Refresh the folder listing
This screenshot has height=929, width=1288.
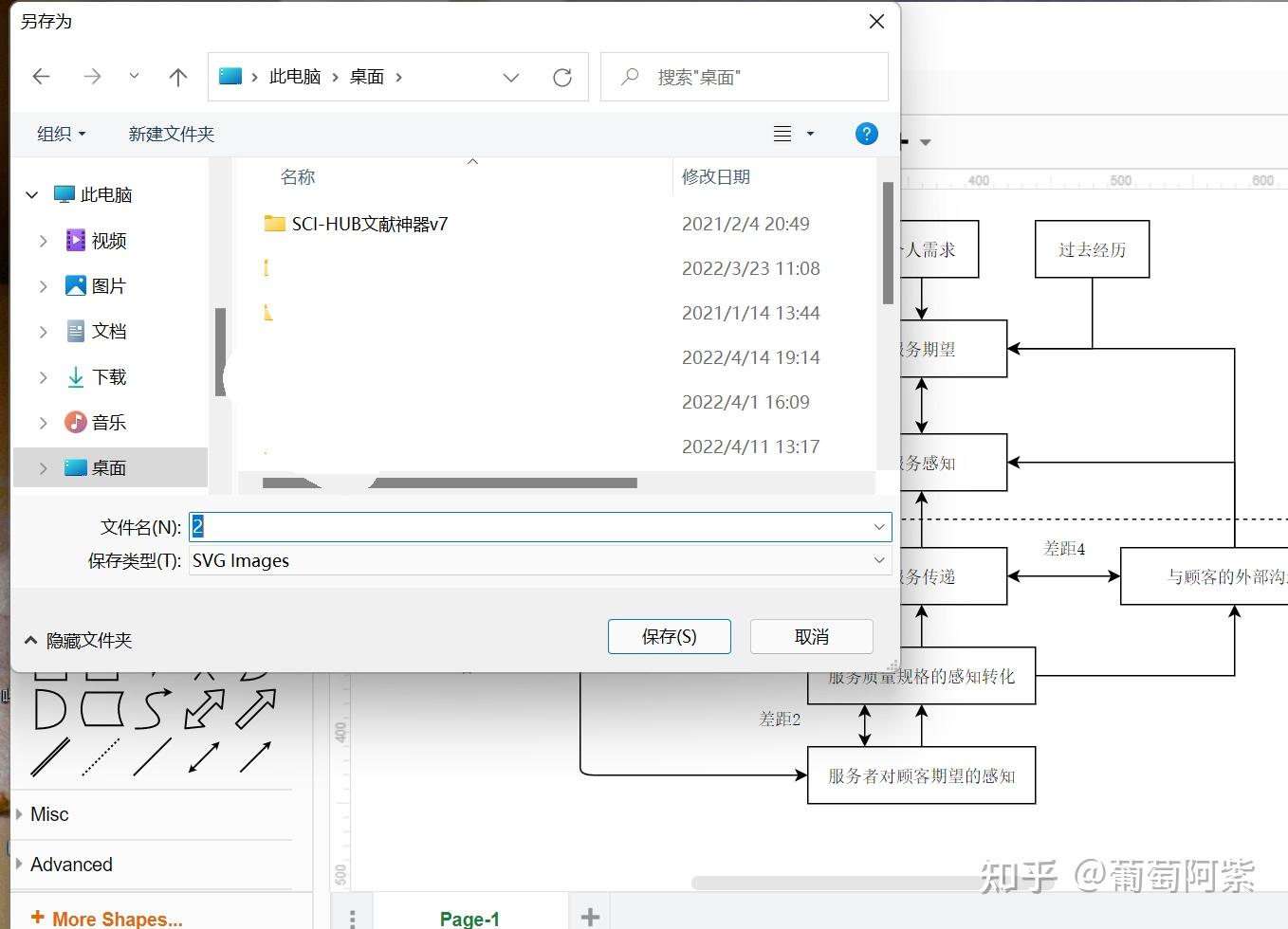click(x=562, y=77)
